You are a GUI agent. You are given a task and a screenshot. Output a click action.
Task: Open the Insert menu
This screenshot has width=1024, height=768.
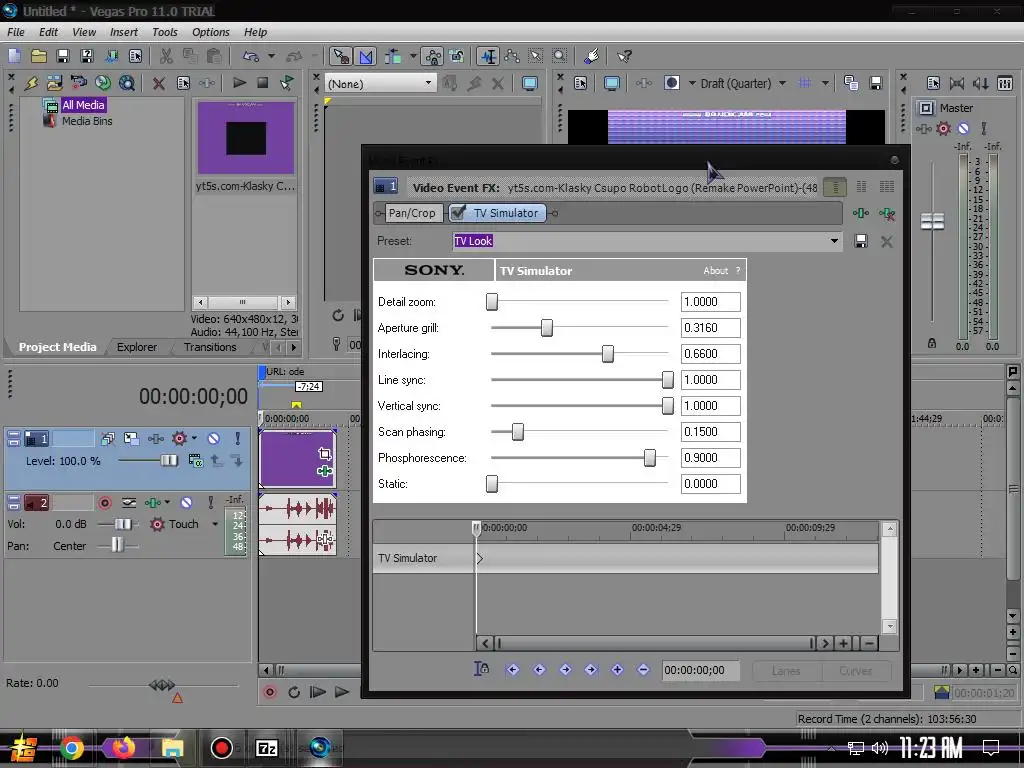click(123, 32)
